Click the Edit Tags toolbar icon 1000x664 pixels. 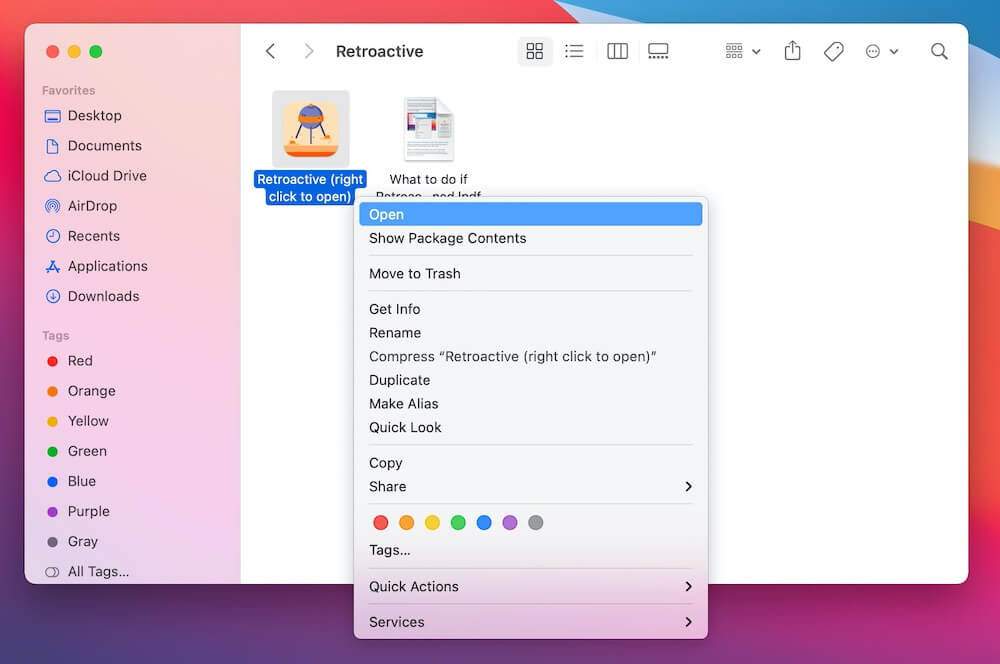tap(834, 51)
